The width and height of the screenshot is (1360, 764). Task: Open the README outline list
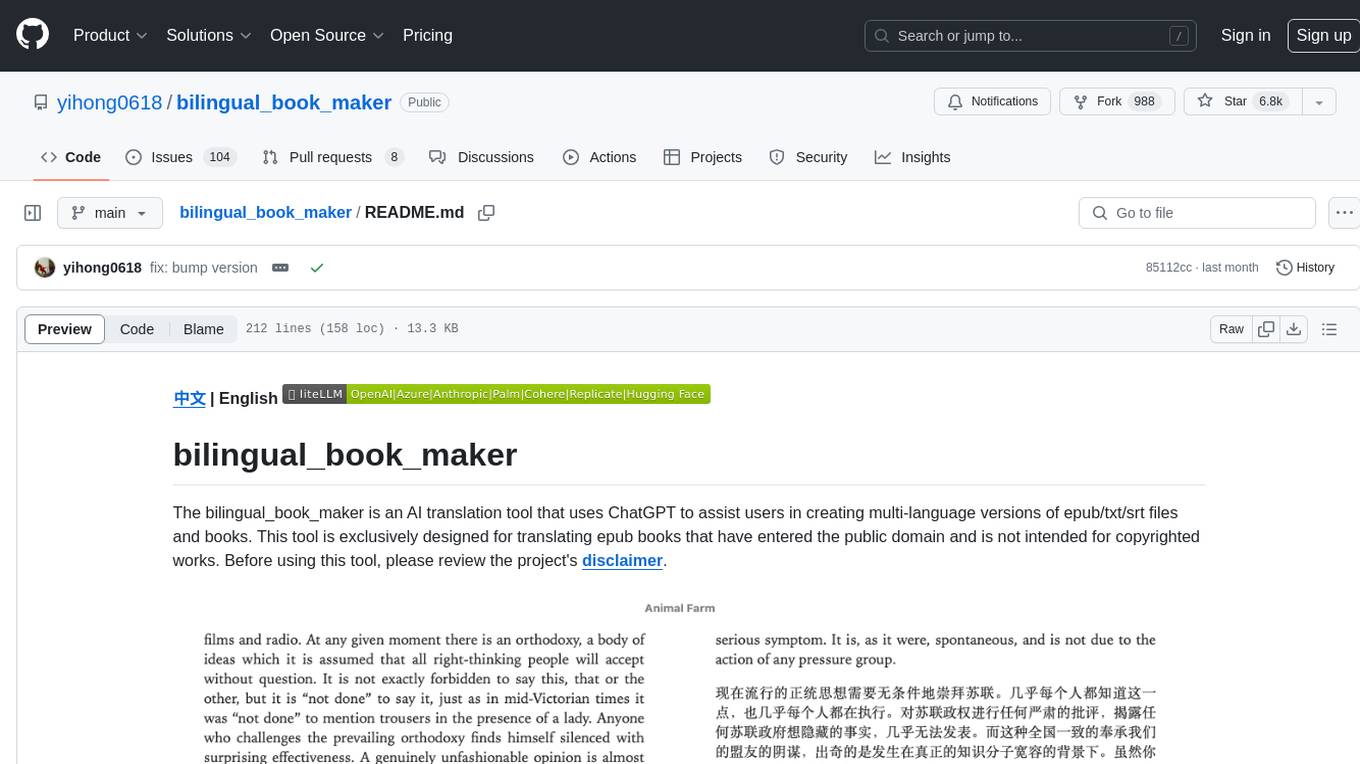pyautogui.click(x=1329, y=329)
